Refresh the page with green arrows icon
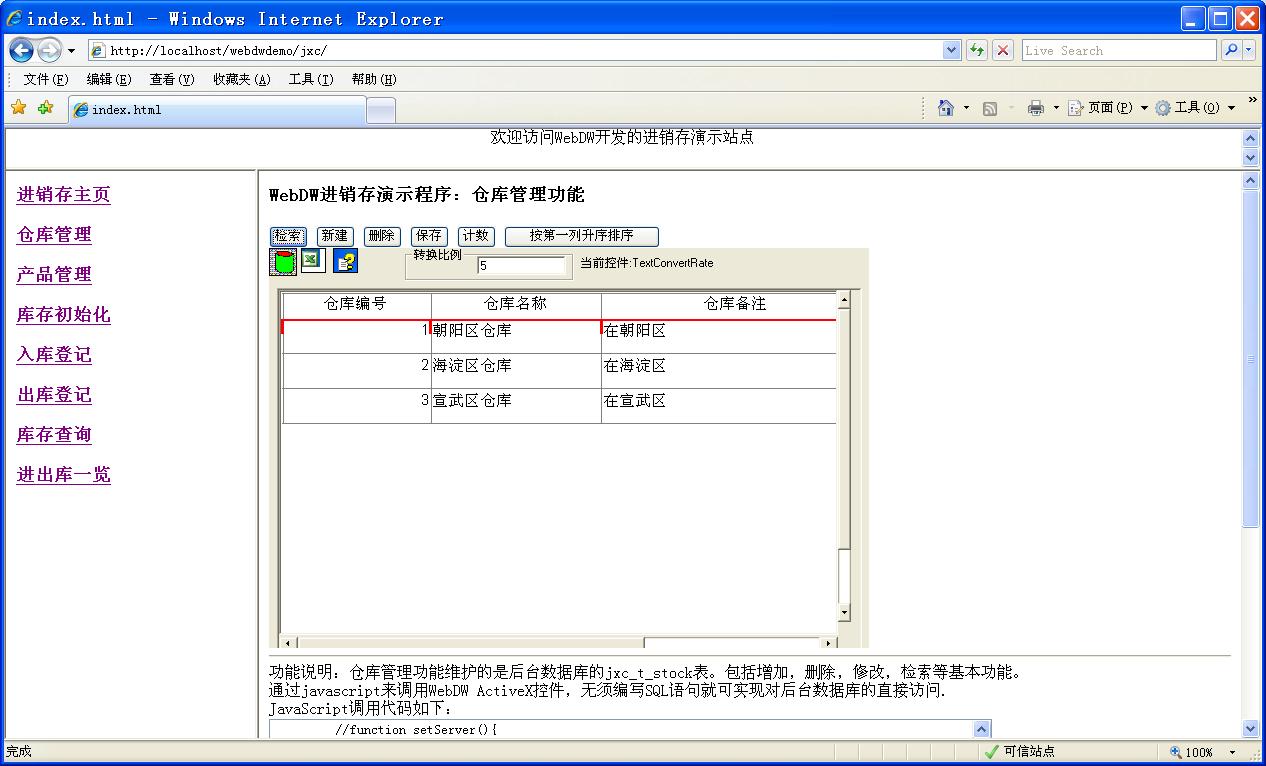 pyautogui.click(x=977, y=50)
